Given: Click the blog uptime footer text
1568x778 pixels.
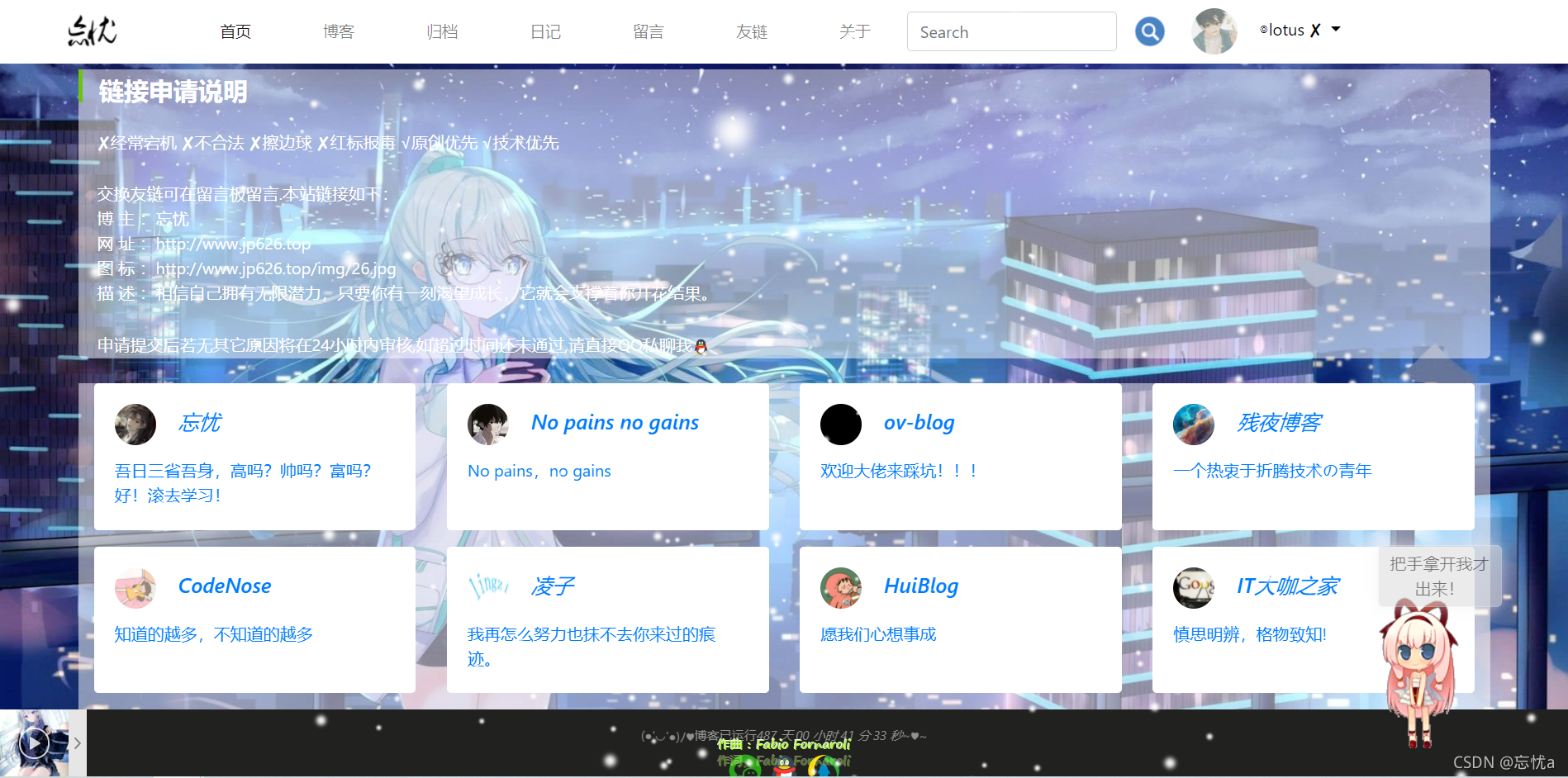Looking at the screenshot, I should coord(784,735).
